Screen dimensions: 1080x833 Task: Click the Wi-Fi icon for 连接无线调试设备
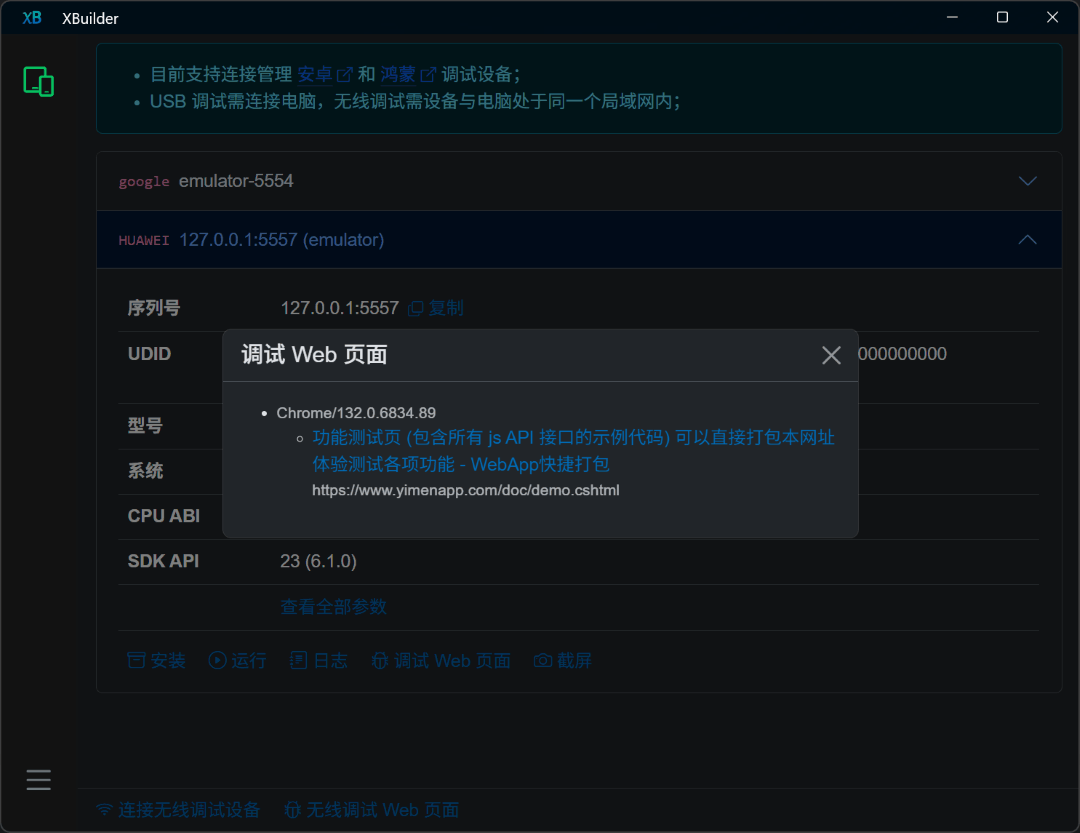(105, 810)
